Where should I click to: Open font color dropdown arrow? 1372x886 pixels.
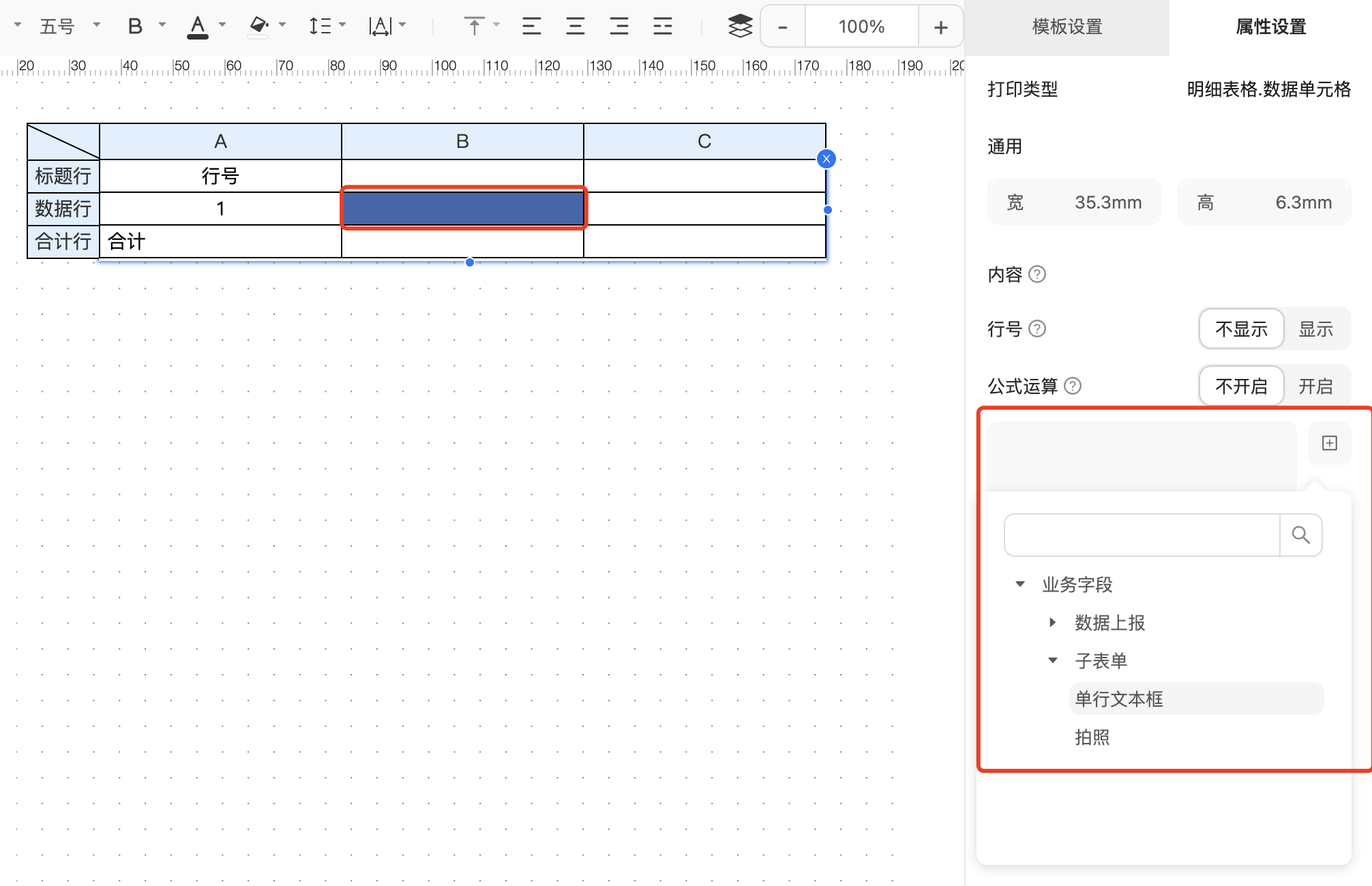click(x=222, y=25)
